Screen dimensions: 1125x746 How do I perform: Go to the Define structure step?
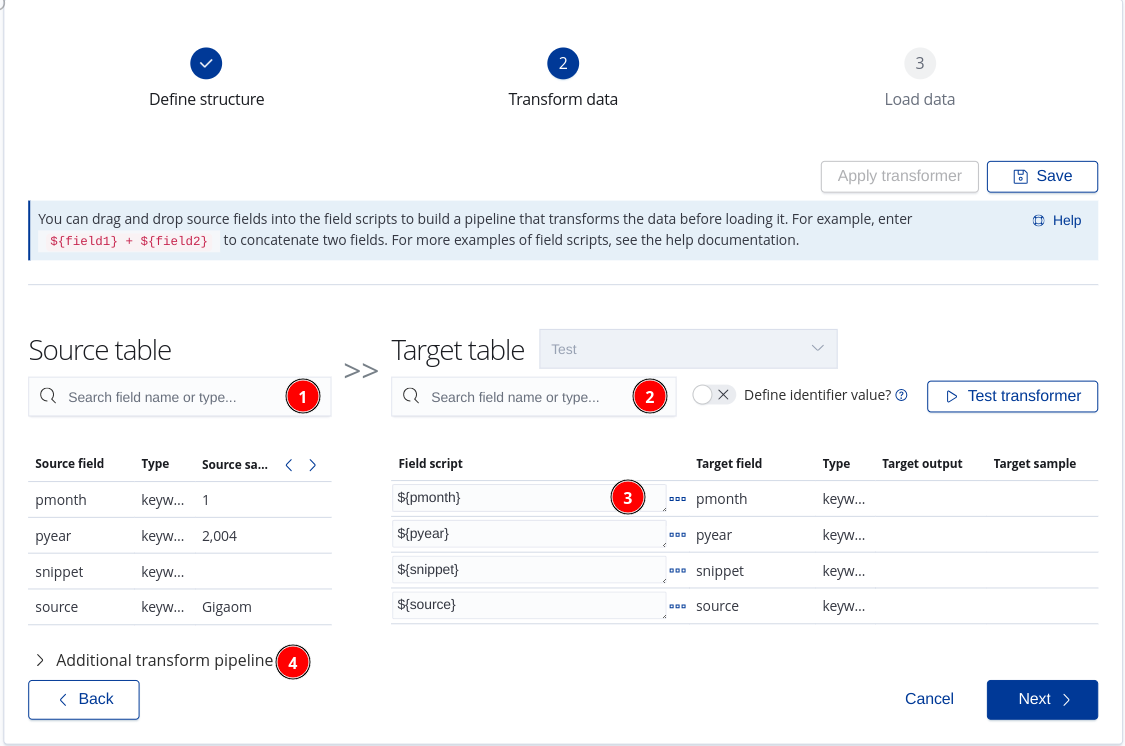pyautogui.click(x=206, y=64)
